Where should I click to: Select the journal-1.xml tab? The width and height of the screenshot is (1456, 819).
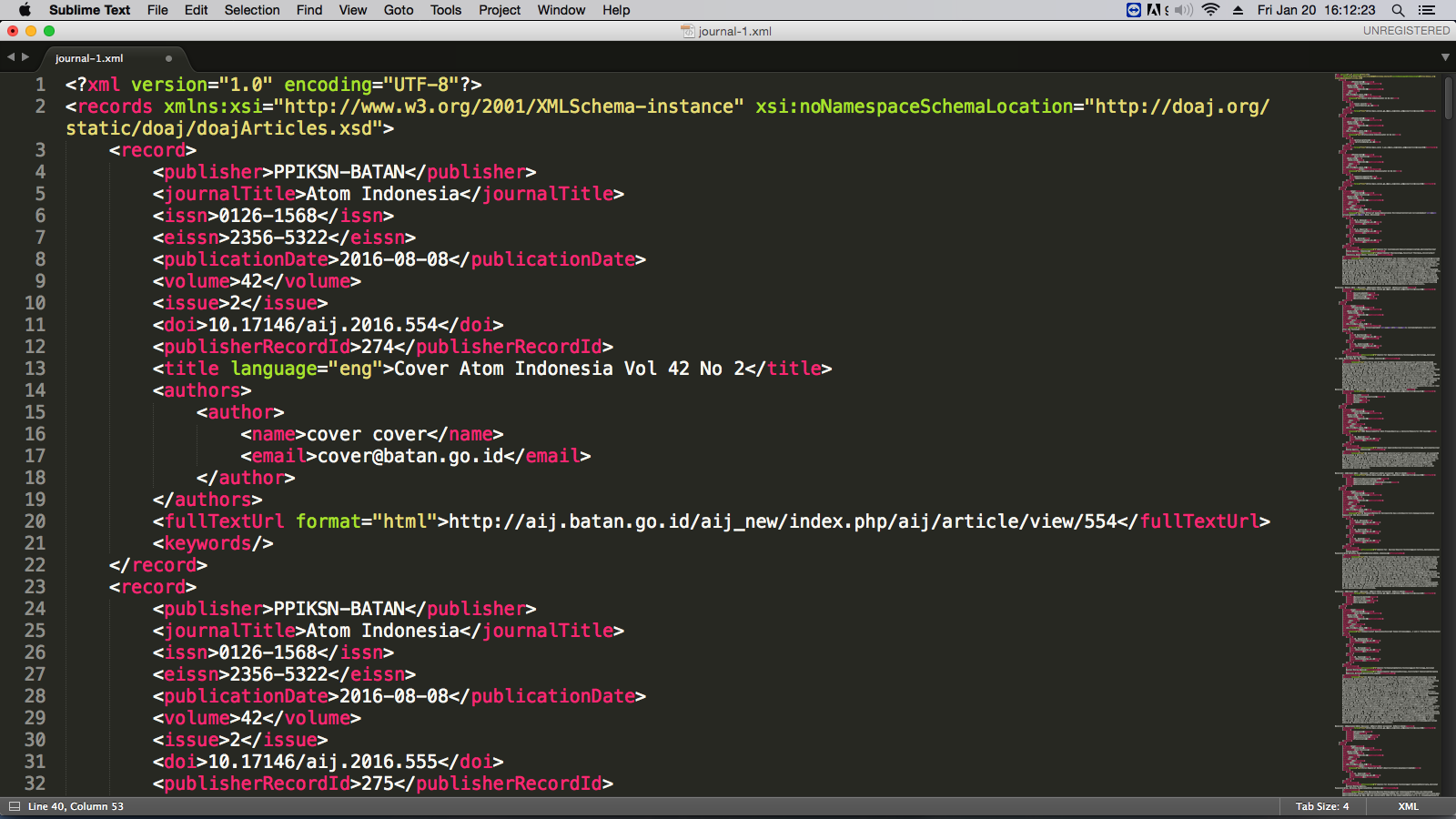tap(89, 58)
